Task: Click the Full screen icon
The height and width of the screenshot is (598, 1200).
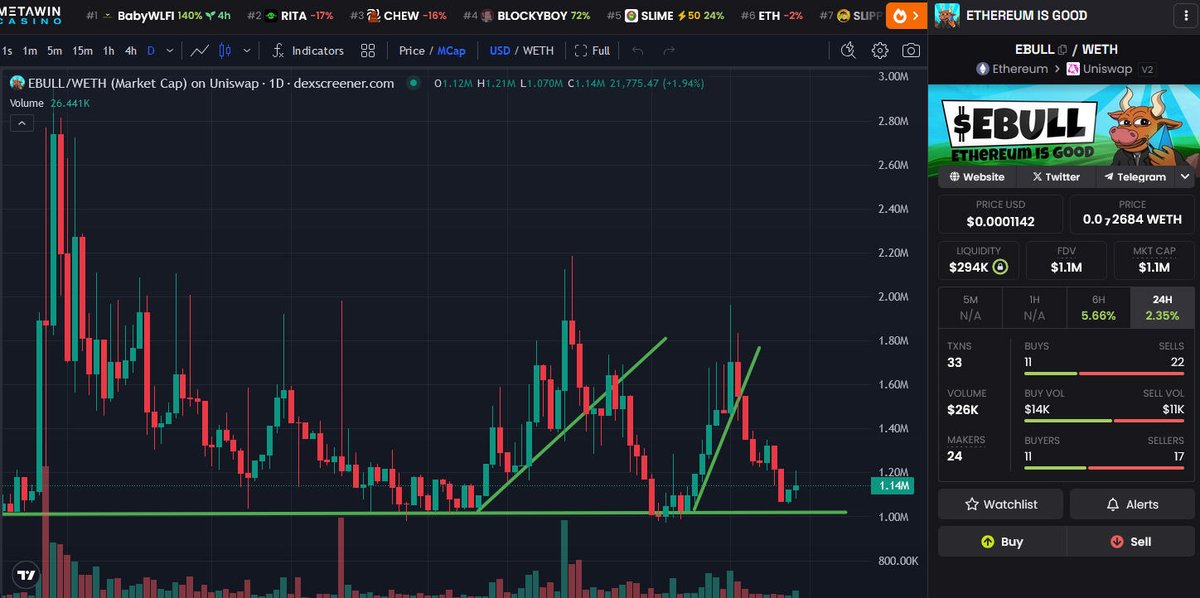Action: [x=579, y=50]
